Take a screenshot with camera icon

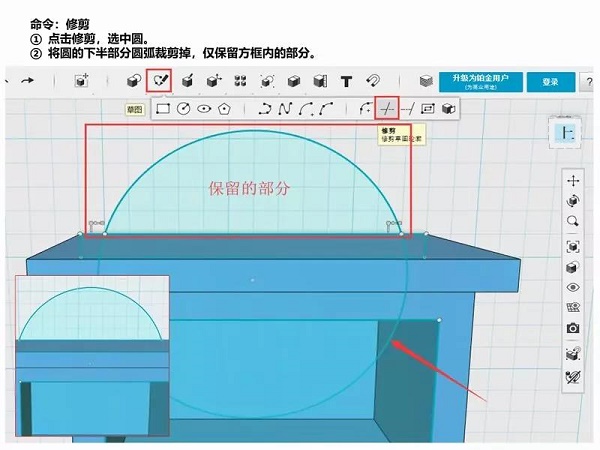click(573, 328)
